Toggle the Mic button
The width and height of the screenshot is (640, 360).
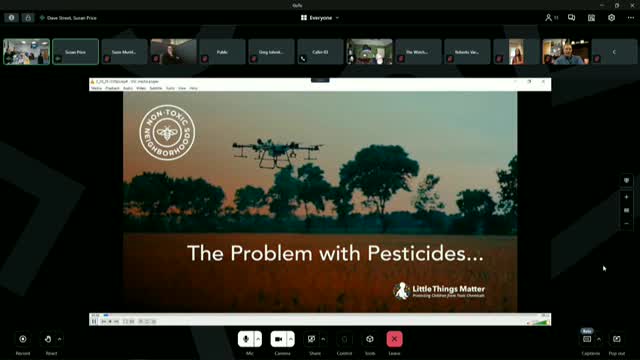pos(246,339)
